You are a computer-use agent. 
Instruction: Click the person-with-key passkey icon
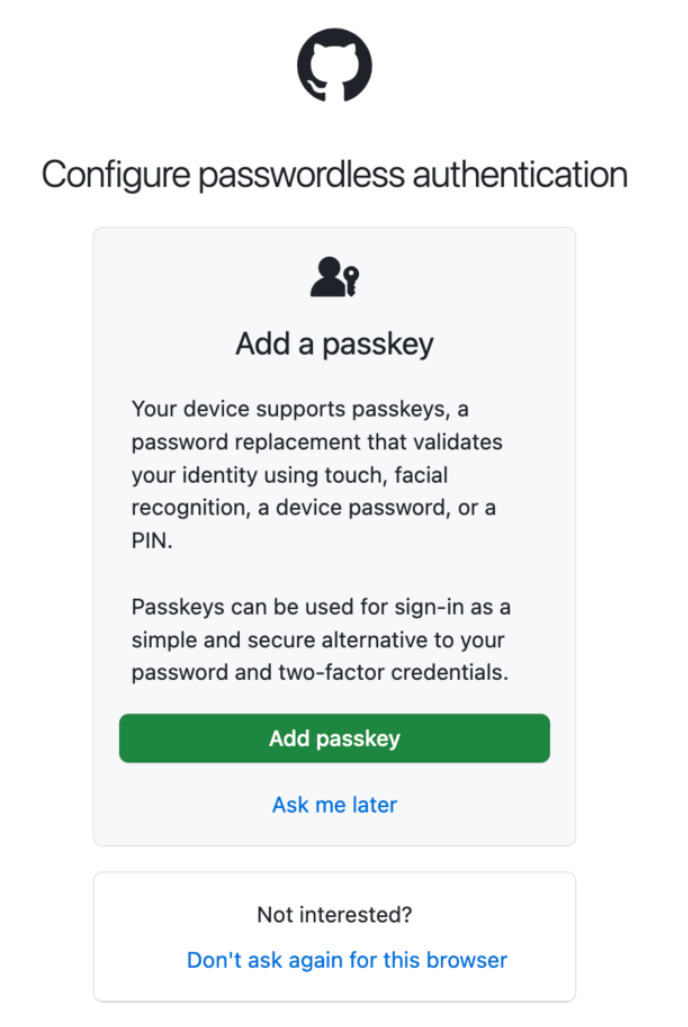pyautogui.click(x=334, y=277)
